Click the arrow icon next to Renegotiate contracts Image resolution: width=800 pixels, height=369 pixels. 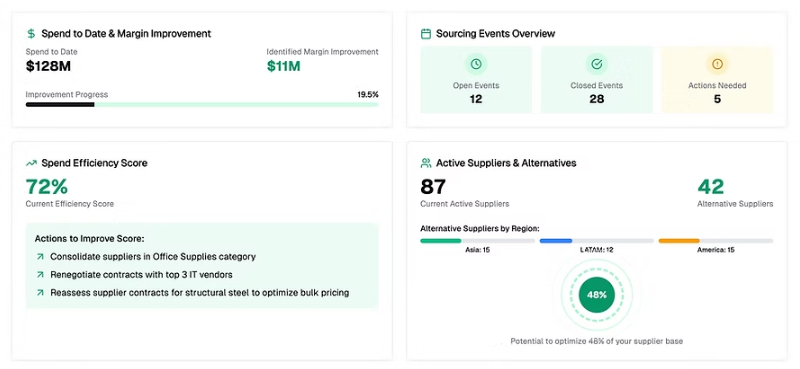click(40, 275)
